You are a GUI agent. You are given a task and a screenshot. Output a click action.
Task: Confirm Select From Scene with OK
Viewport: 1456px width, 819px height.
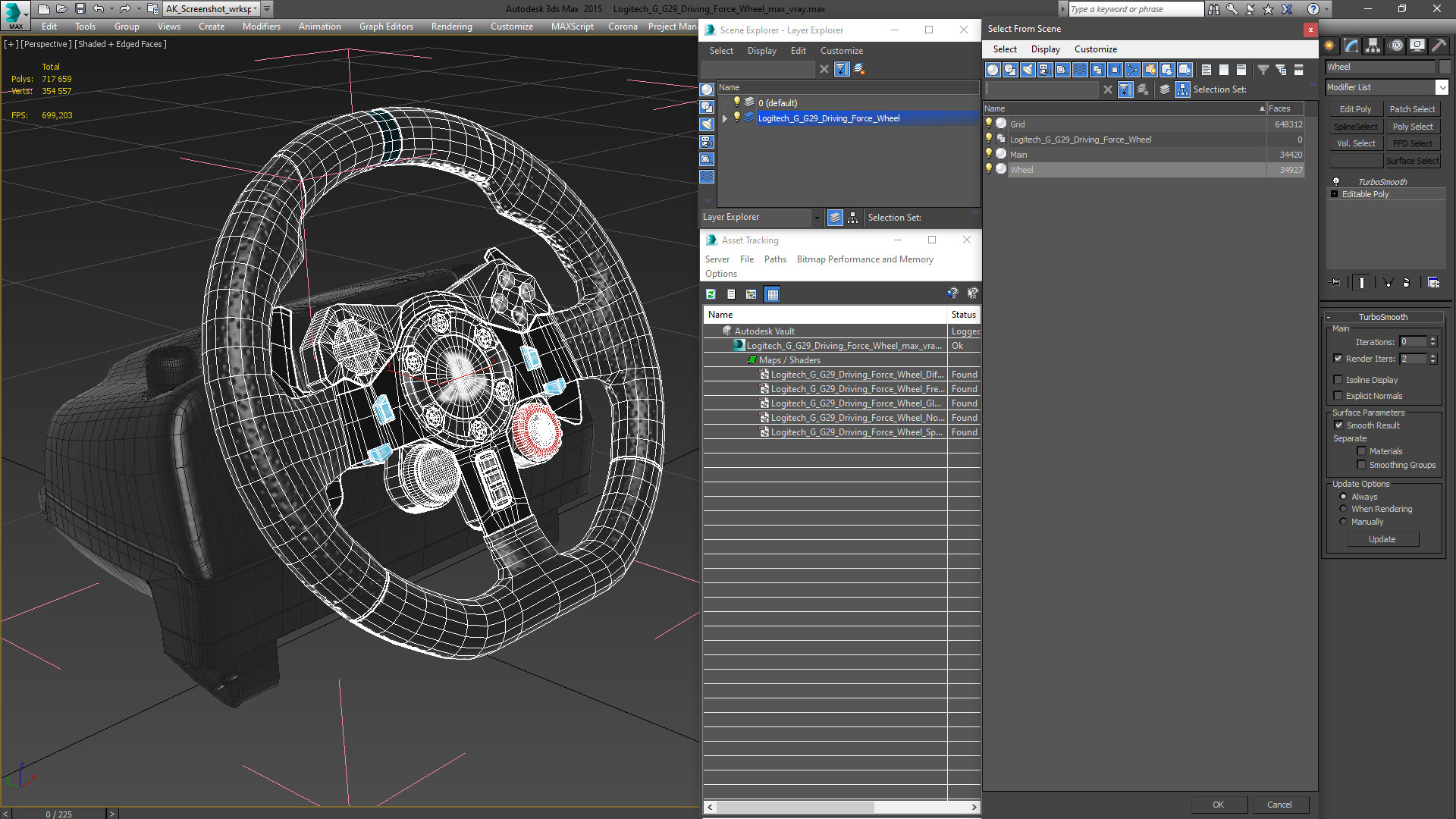coord(1218,805)
